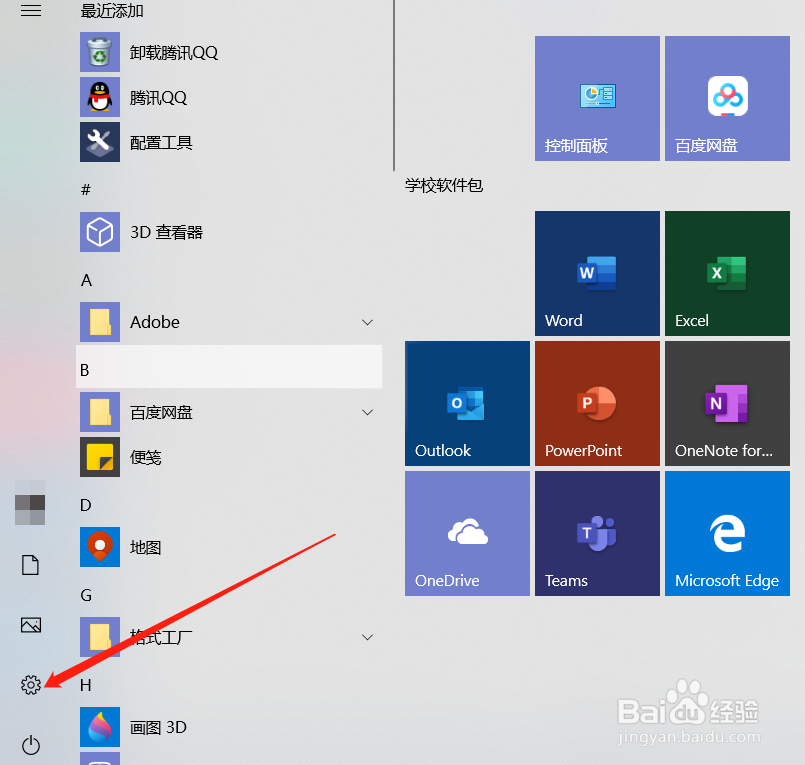Open 腾讯QQ app from recently added
805x765 pixels.
point(229,98)
